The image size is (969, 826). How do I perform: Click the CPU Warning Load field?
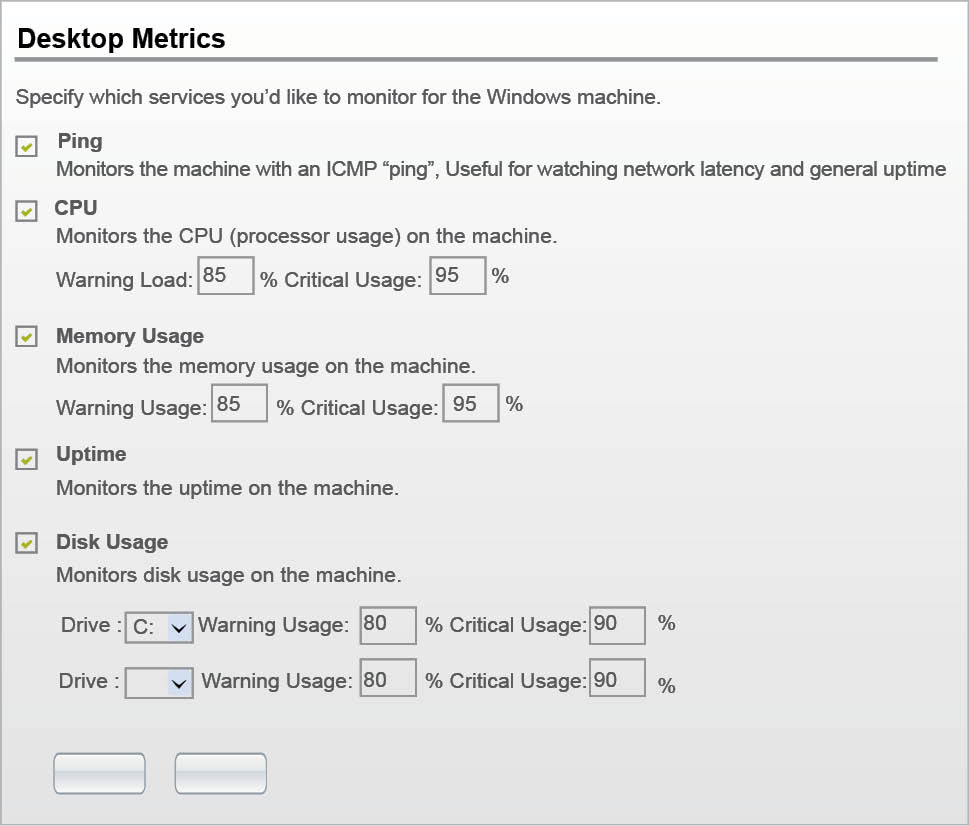(x=226, y=276)
